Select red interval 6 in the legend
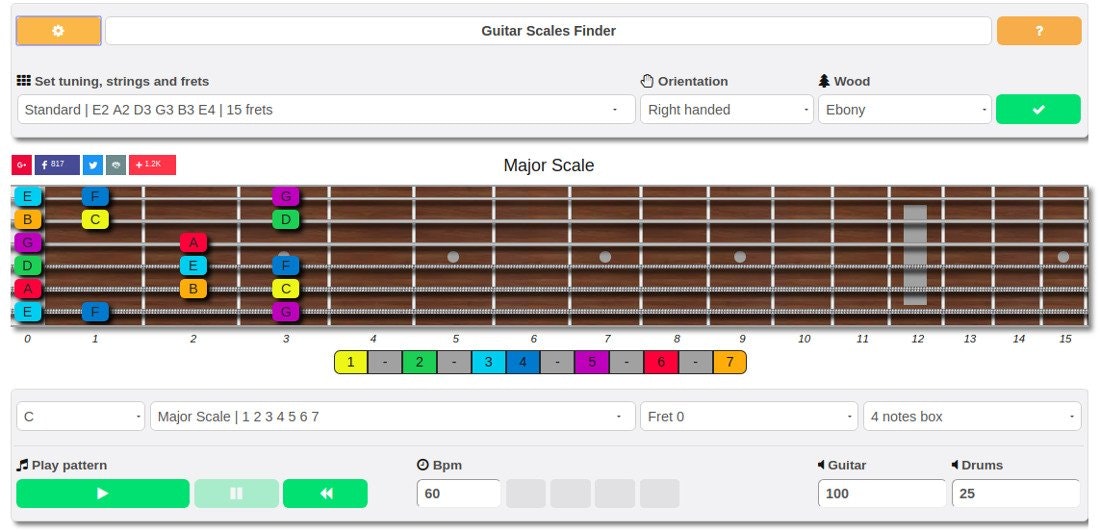Viewport: 1100px width, 532px height. (x=660, y=362)
